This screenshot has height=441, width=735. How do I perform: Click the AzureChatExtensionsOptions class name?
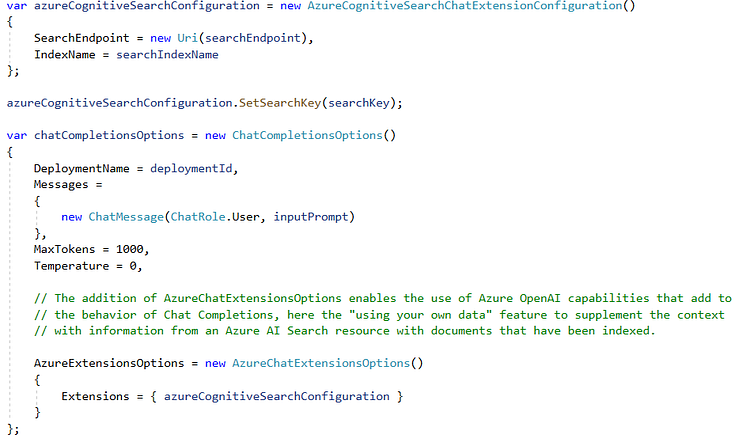[321, 363]
